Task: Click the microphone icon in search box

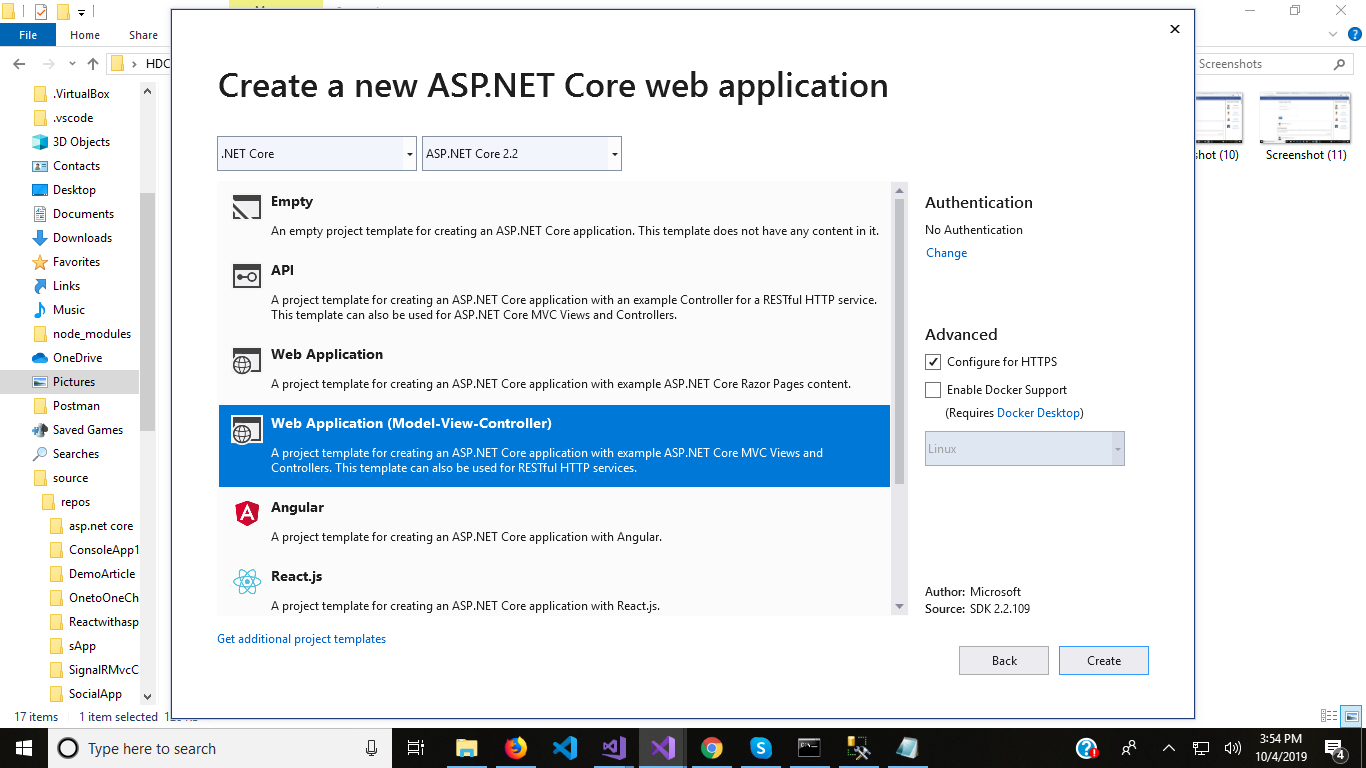Action: tap(371, 748)
